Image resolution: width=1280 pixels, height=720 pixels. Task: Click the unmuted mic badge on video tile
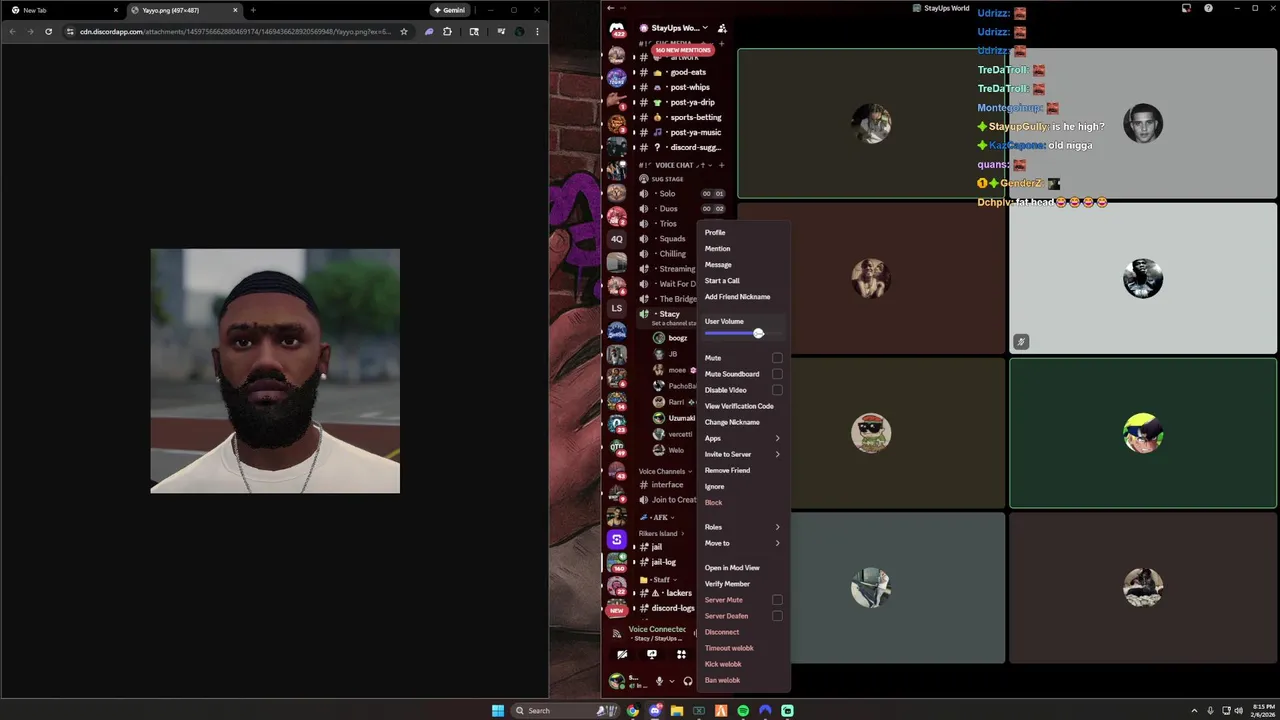pos(1021,342)
